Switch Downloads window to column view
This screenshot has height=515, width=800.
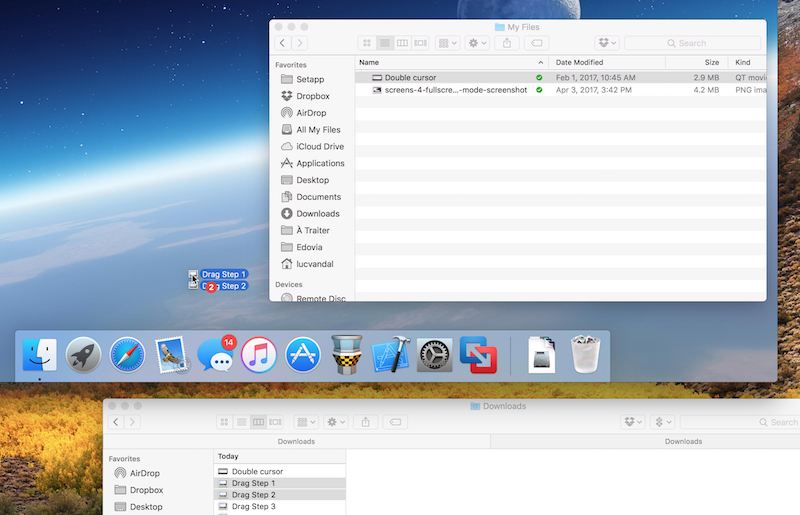pyautogui.click(x=258, y=422)
